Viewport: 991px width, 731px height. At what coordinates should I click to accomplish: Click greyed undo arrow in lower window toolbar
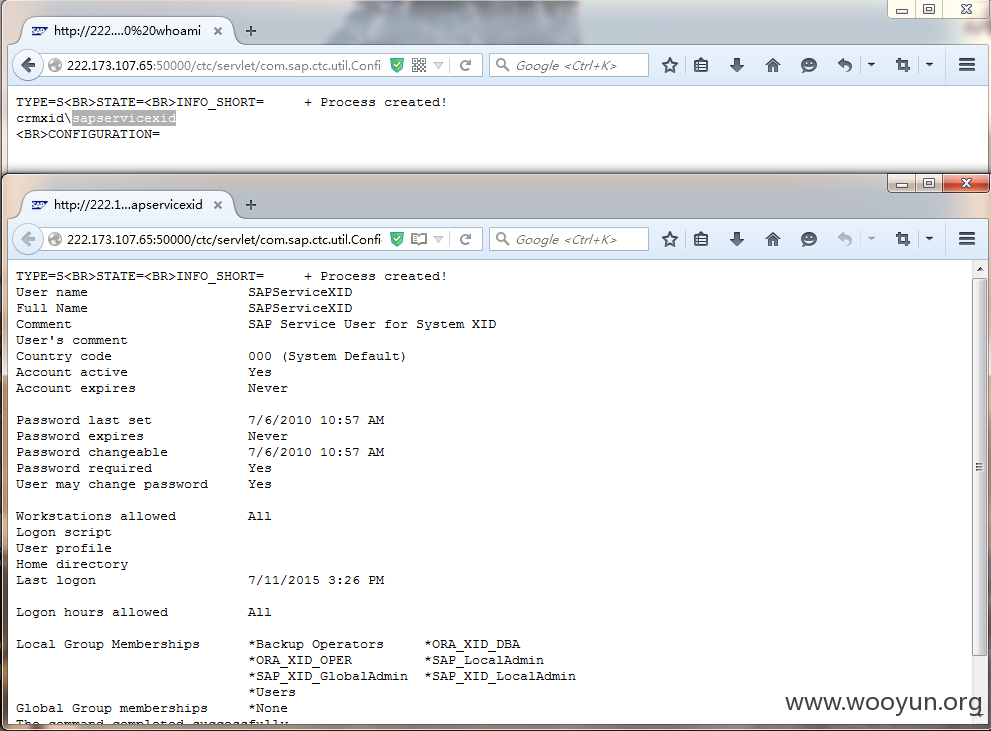[x=845, y=239]
